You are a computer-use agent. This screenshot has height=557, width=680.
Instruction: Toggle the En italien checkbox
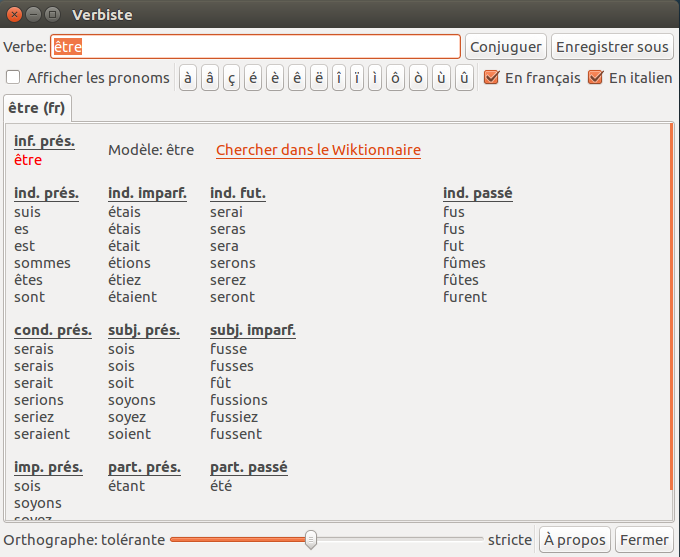[x=596, y=78]
